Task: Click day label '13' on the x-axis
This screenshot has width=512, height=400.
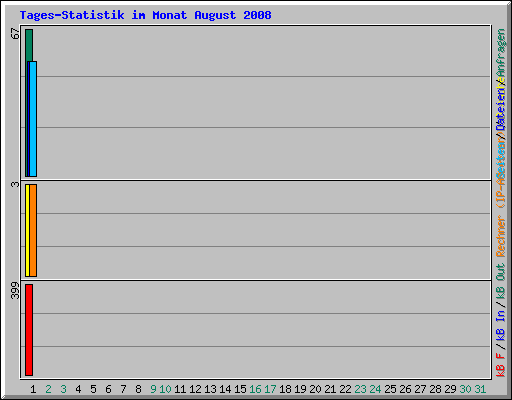Action: point(210,389)
